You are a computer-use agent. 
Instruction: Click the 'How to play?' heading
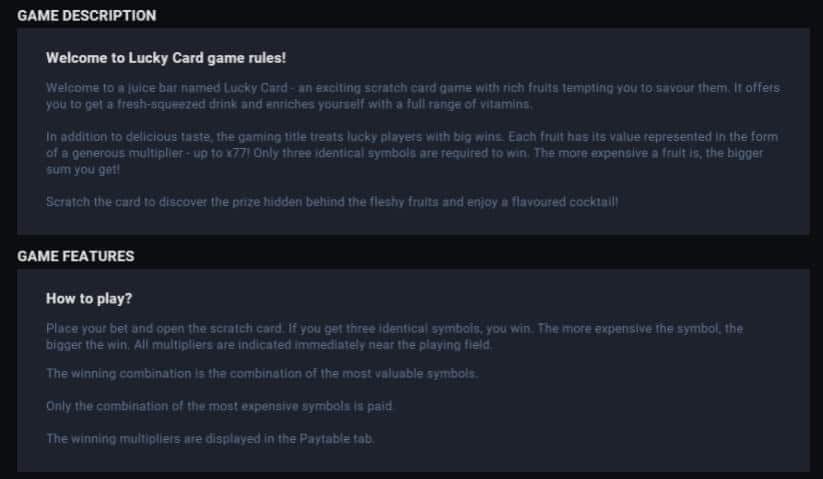click(89, 299)
